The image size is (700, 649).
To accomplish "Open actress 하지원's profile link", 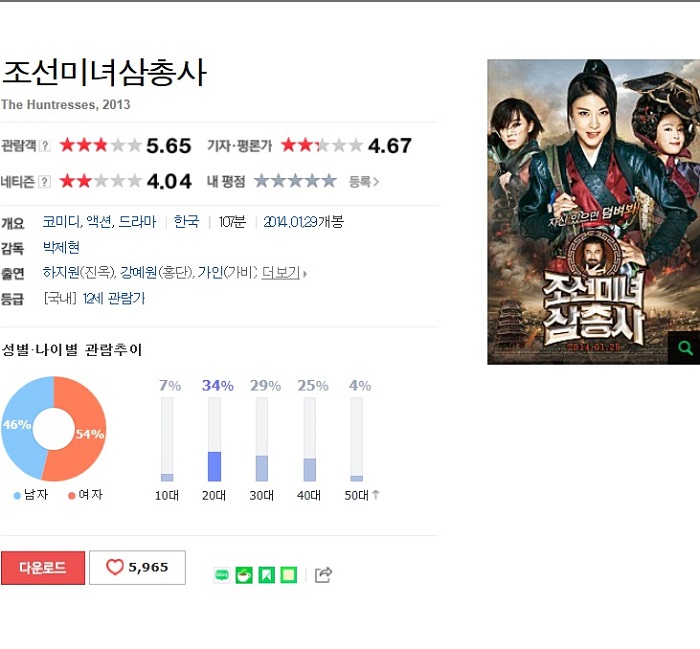I will 61,272.
